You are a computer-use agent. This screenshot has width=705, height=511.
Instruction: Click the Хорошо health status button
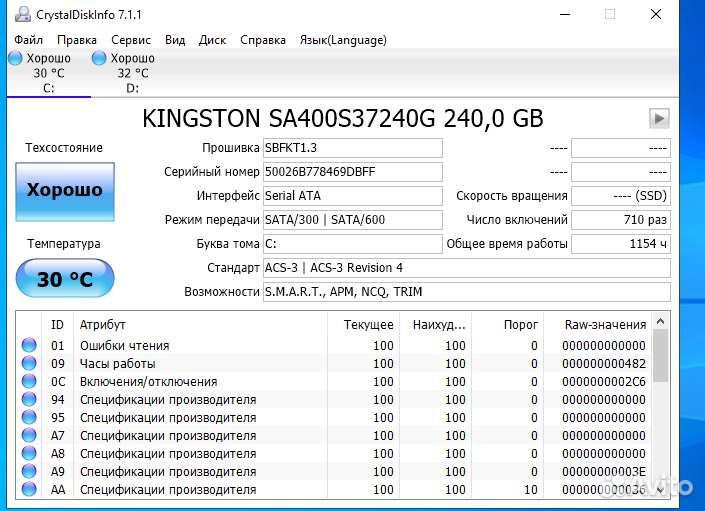click(65, 192)
